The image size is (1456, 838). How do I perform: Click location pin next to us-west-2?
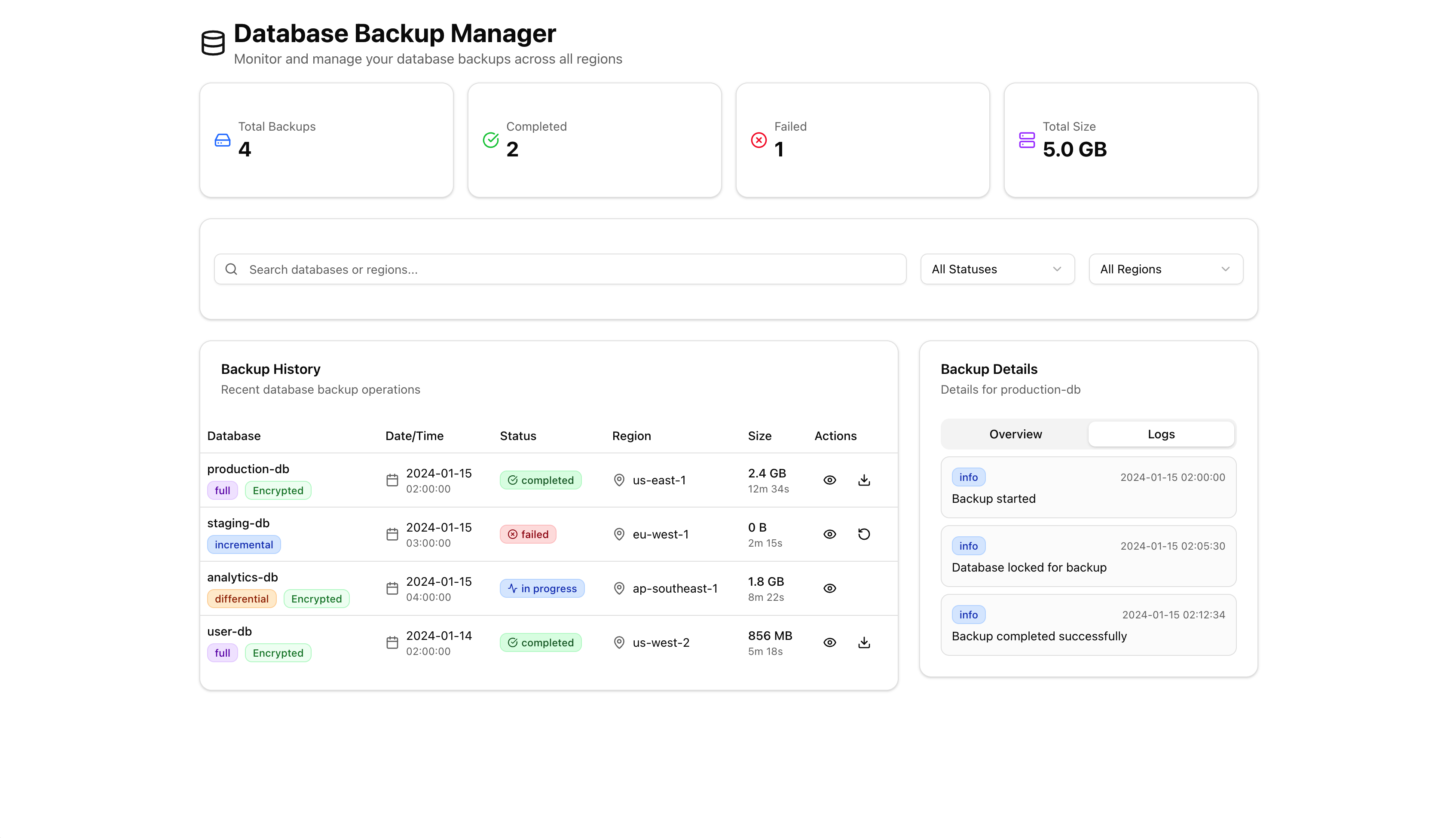tap(619, 642)
